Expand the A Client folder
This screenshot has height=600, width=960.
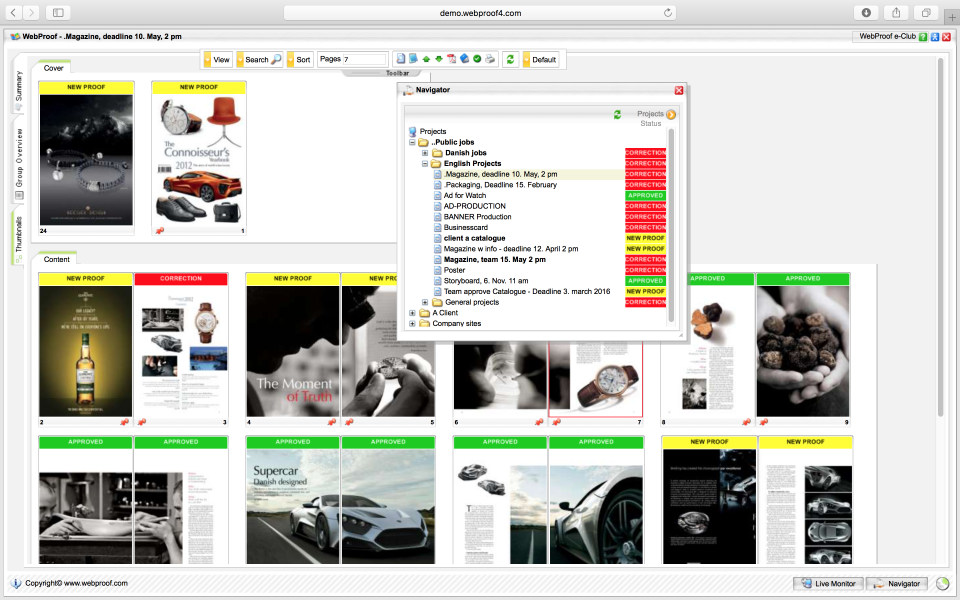pyautogui.click(x=413, y=313)
